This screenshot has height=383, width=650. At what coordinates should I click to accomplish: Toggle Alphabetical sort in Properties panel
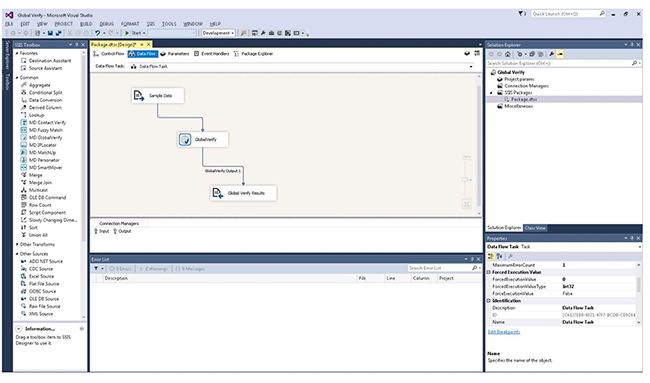(500, 257)
